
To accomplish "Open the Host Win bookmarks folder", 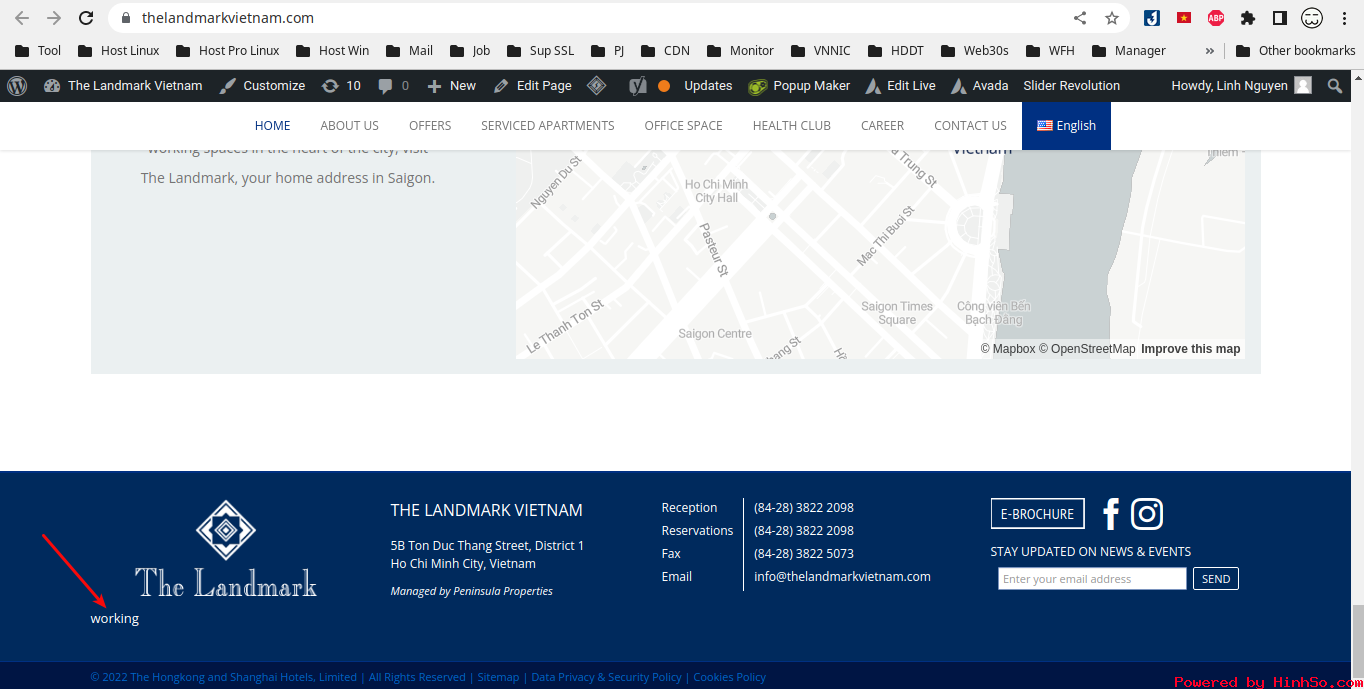I will [x=332, y=50].
